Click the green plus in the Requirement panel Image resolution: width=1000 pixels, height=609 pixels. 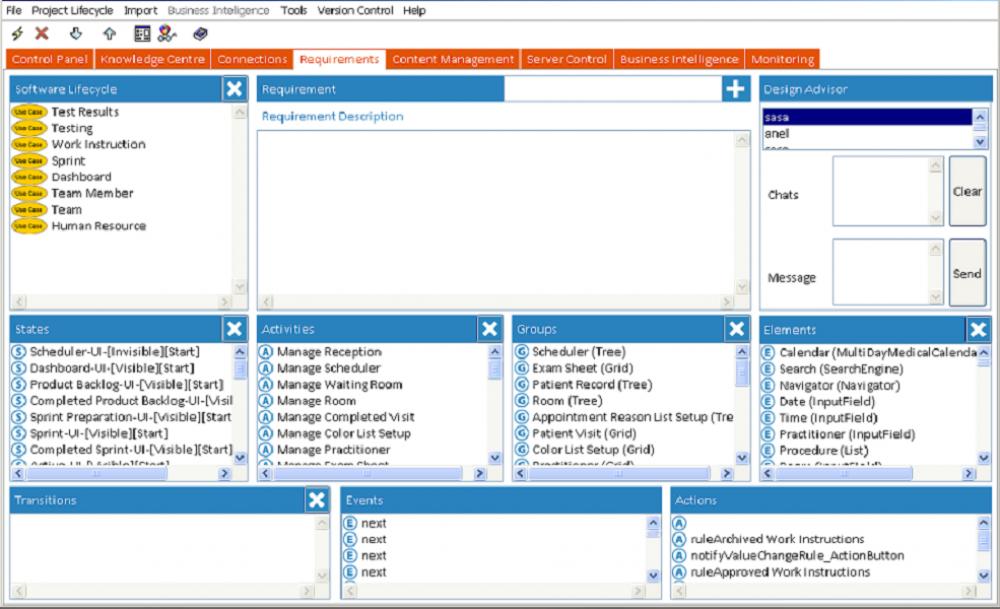click(735, 89)
